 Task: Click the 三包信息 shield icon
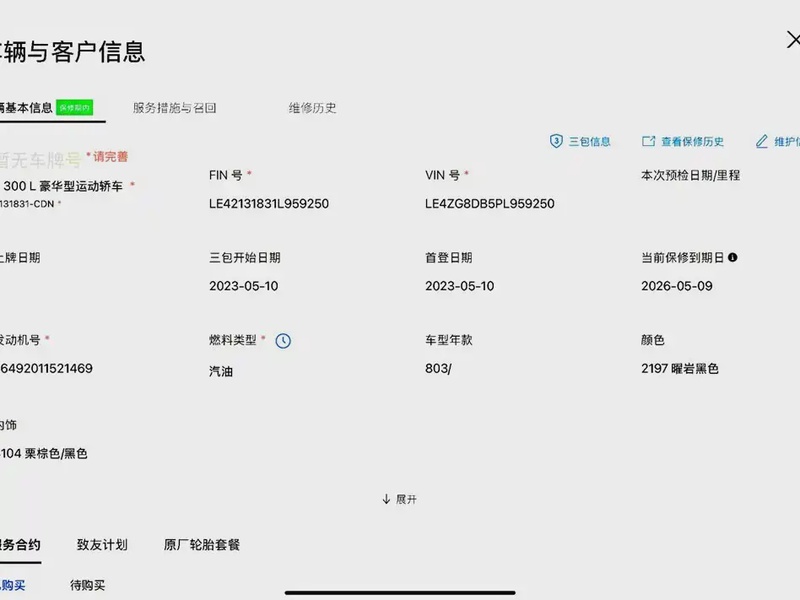(556, 142)
